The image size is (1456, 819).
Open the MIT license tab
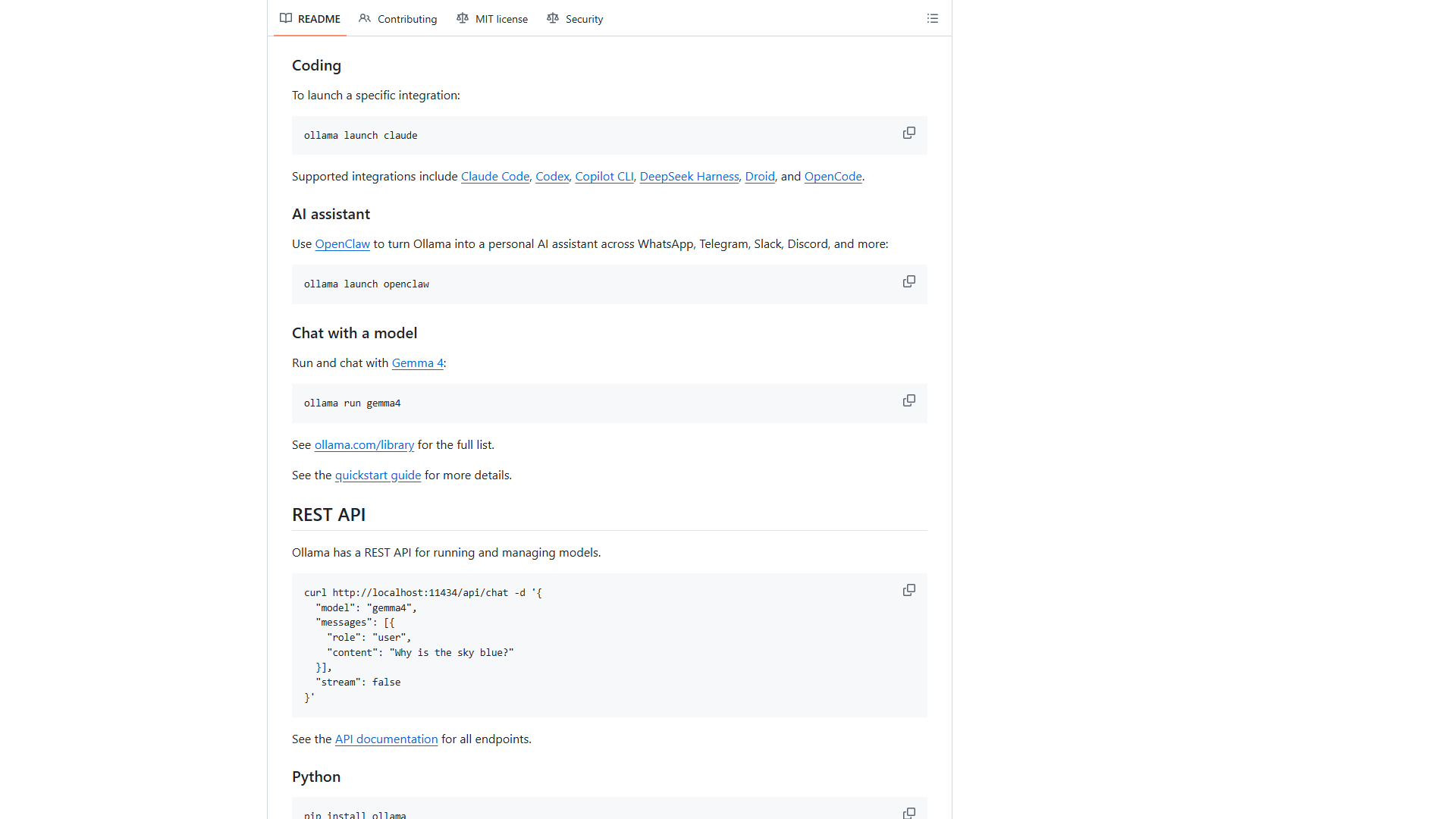[x=492, y=18]
